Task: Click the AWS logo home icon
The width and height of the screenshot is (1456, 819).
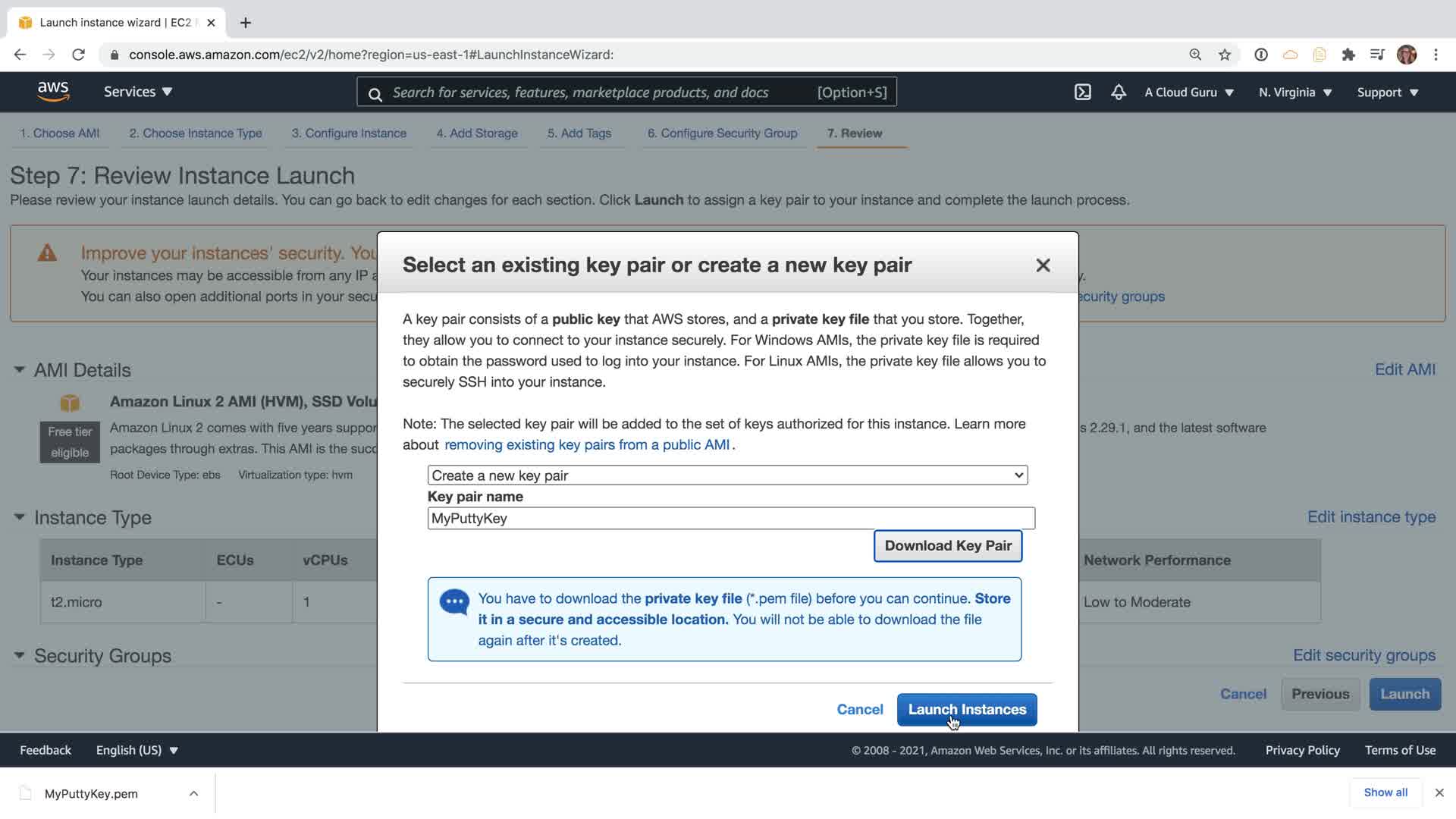Action: tap(53, 92)
